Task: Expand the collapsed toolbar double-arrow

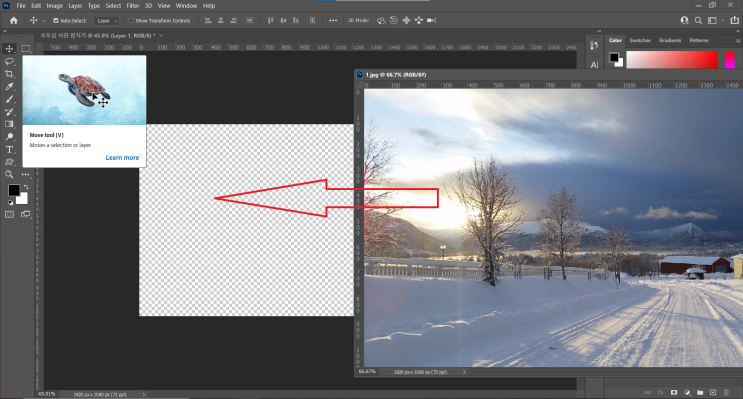Action: (x=5, y=31)
